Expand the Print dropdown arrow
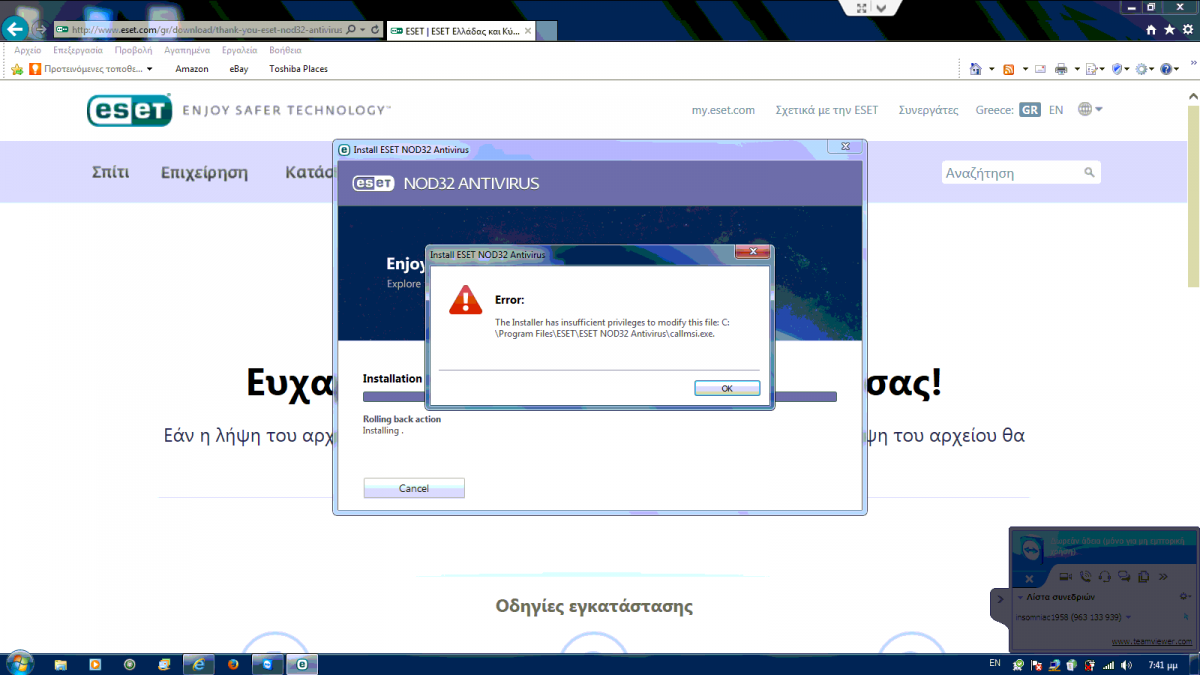The image size is (1200, 675). point(1077,69)
